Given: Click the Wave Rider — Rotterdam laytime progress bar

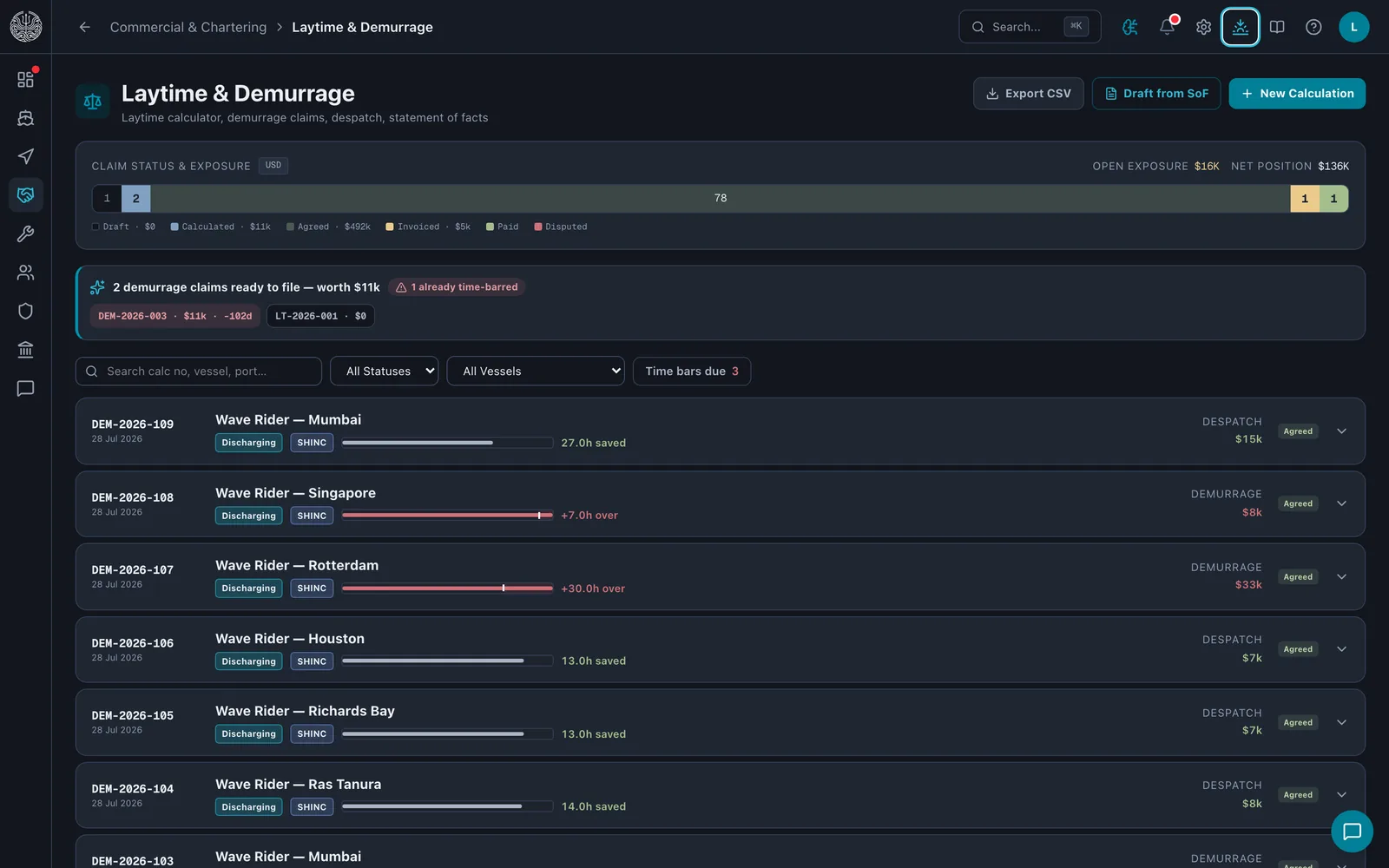Looking at the screenshot, I should (447, 589).
